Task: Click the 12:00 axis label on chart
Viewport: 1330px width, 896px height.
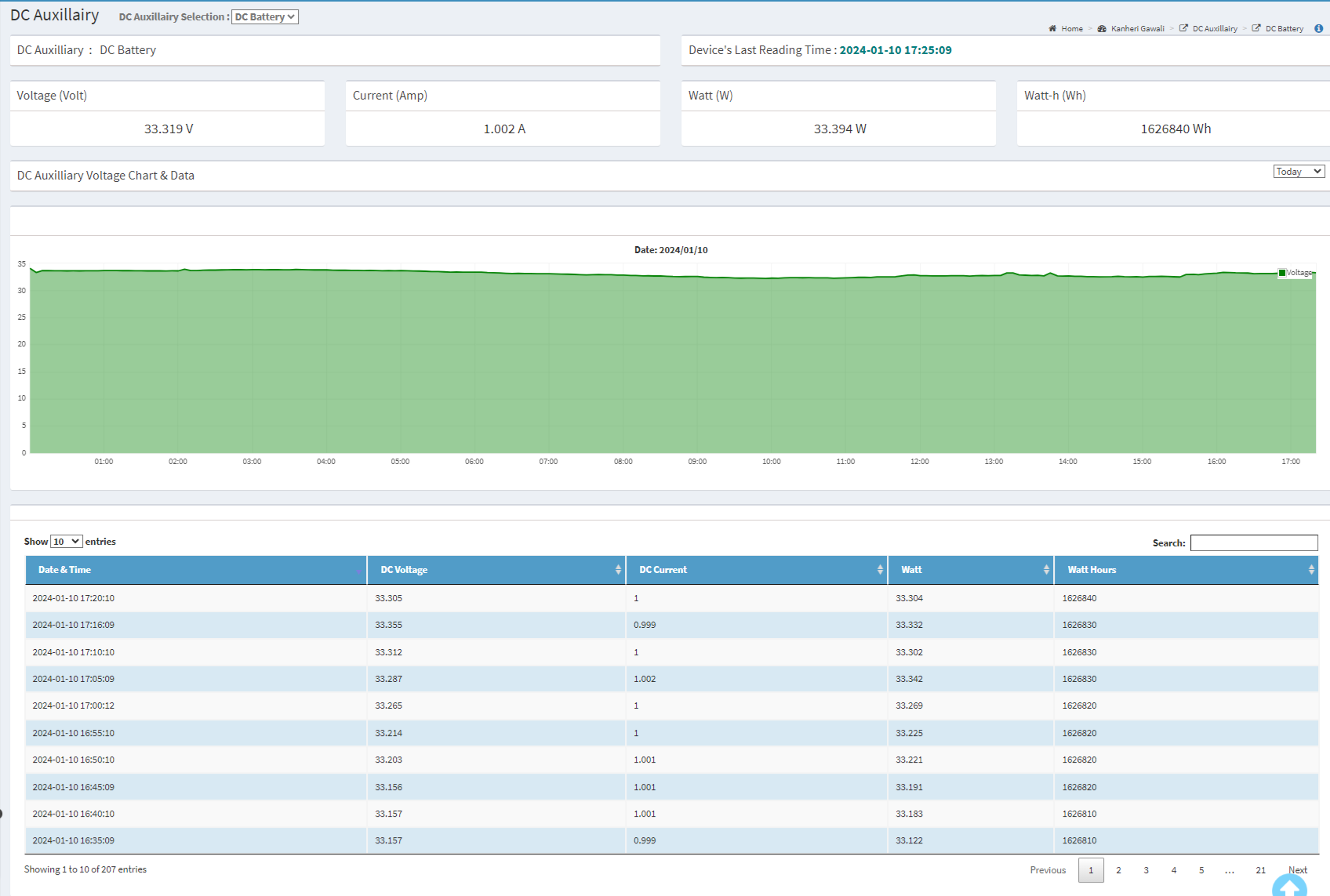Action: [920, 462]
